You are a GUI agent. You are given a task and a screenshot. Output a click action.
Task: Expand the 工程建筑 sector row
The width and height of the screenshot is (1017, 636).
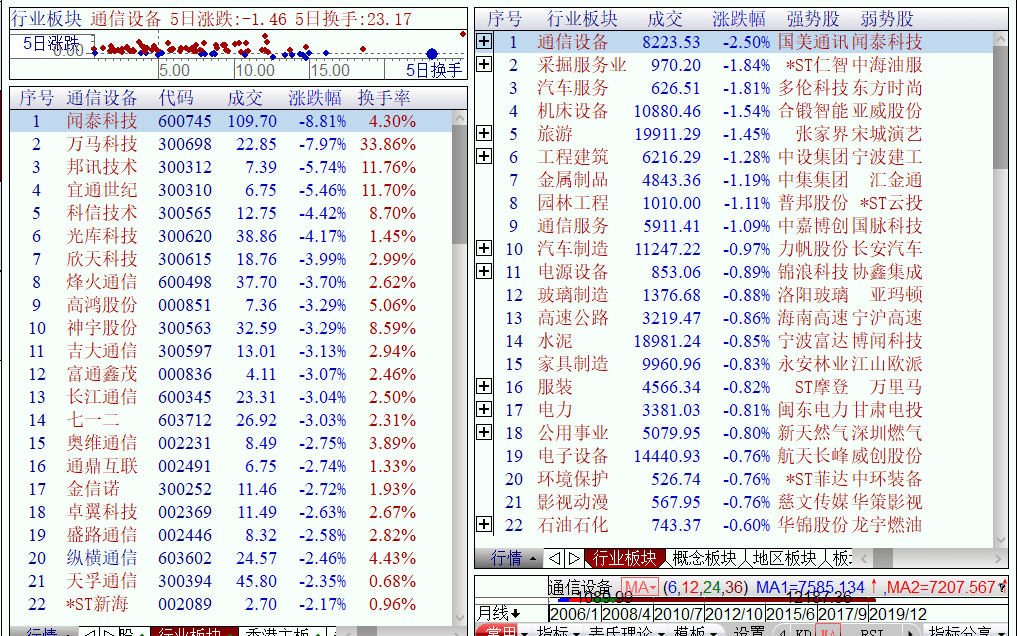[x=484, y=156]
